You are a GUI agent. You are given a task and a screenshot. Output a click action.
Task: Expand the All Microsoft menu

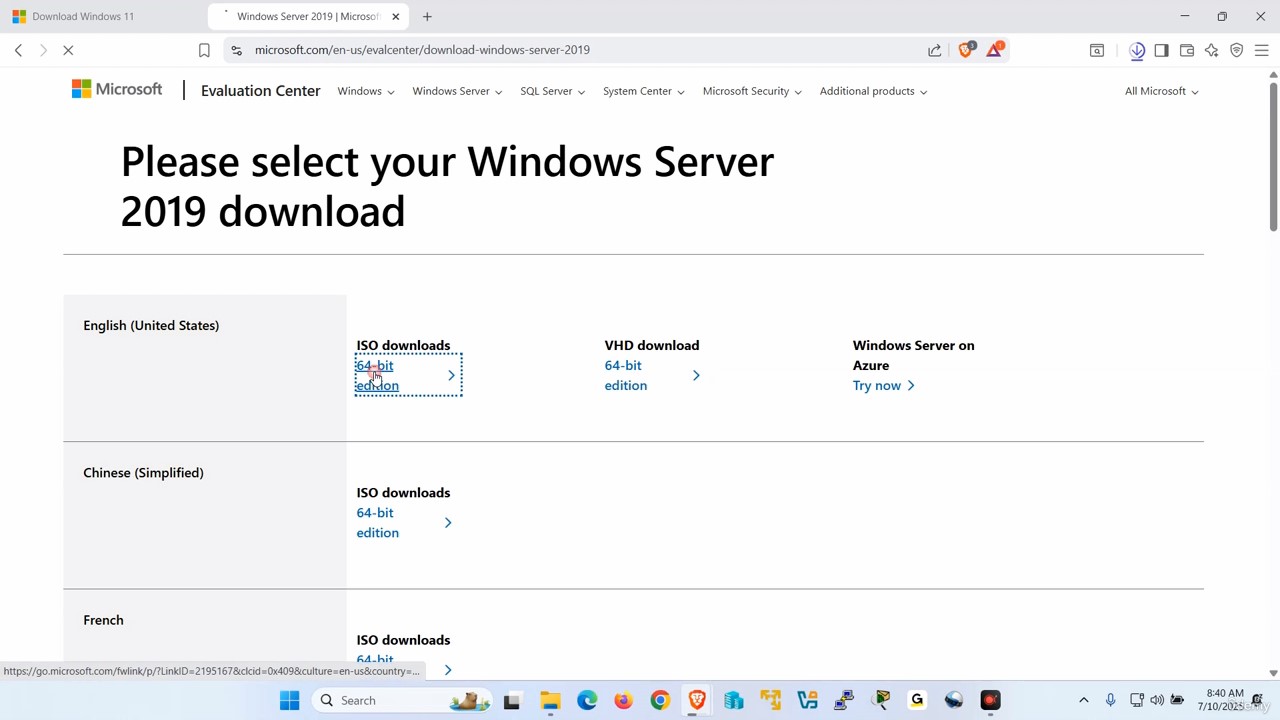point(1161,91)
